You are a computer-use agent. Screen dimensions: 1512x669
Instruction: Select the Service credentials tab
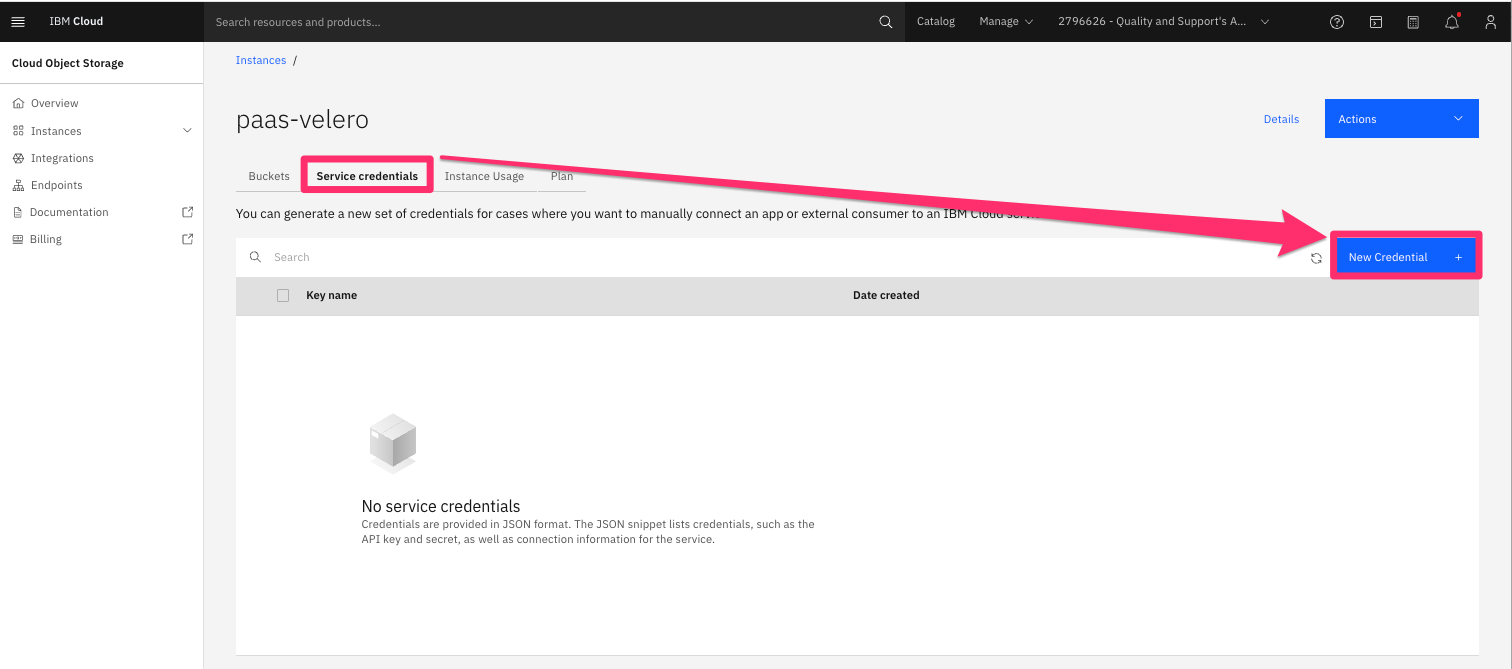click(x=367, y=176)
